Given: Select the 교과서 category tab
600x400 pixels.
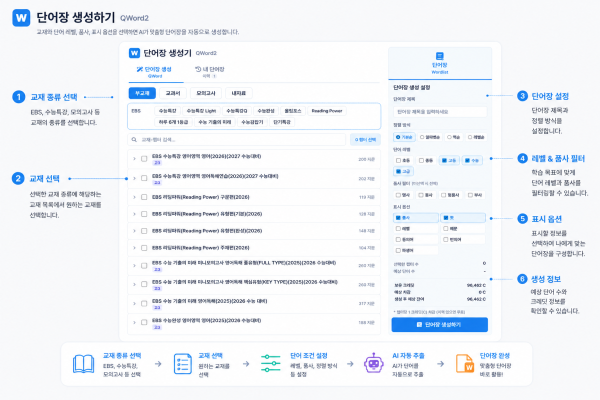Looking at the screenshot, I should (x=173, y=93).
